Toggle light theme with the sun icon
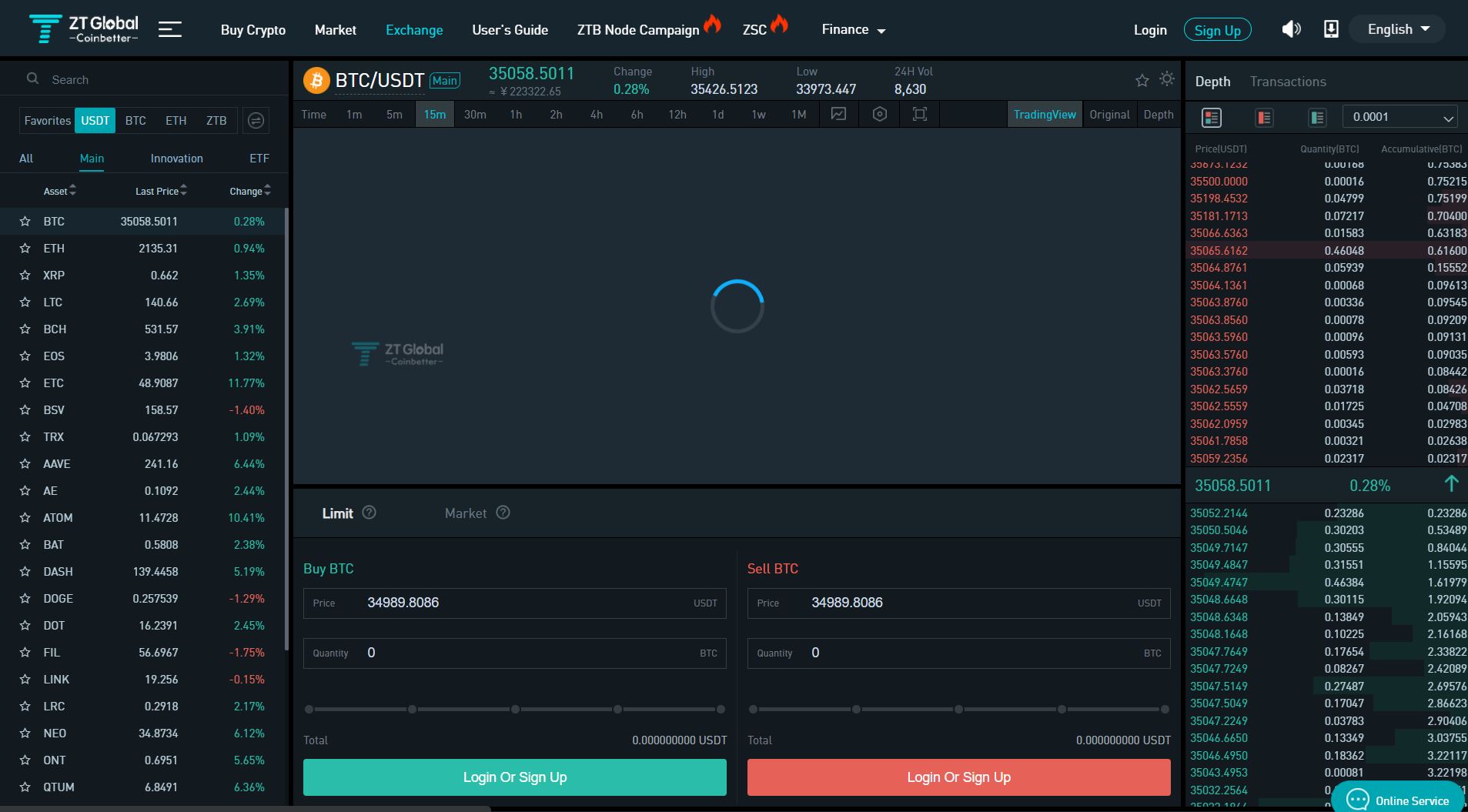Viewport: 1468px width, 812px height. 1167,79
